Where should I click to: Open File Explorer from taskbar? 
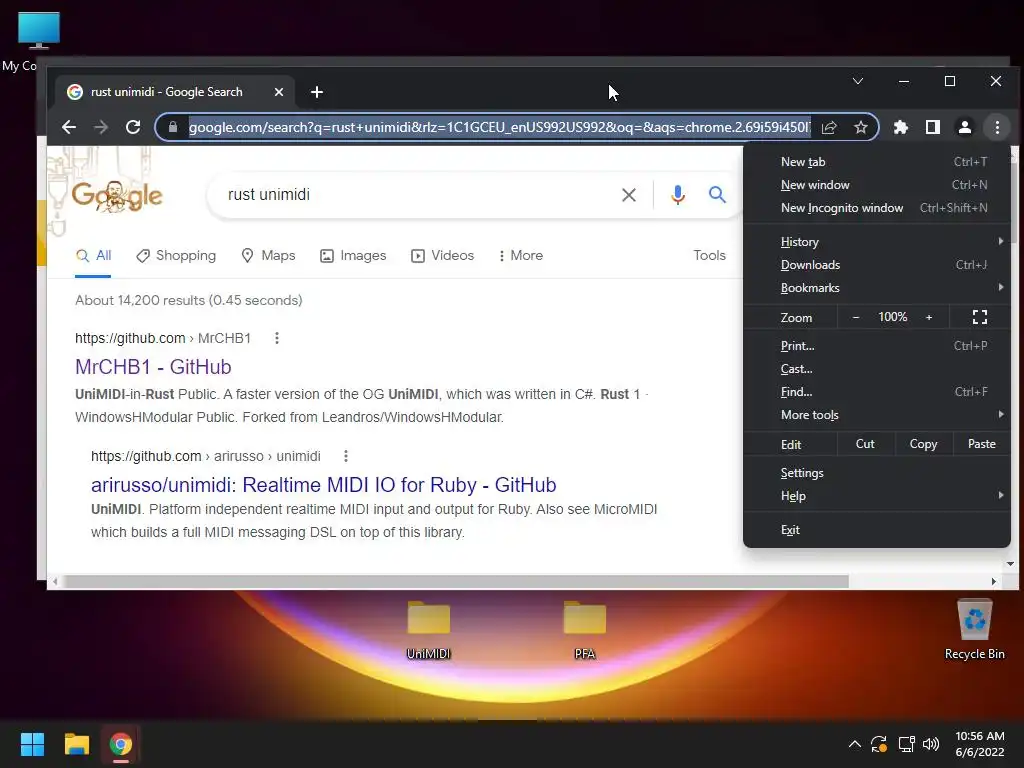pos(76,744)
